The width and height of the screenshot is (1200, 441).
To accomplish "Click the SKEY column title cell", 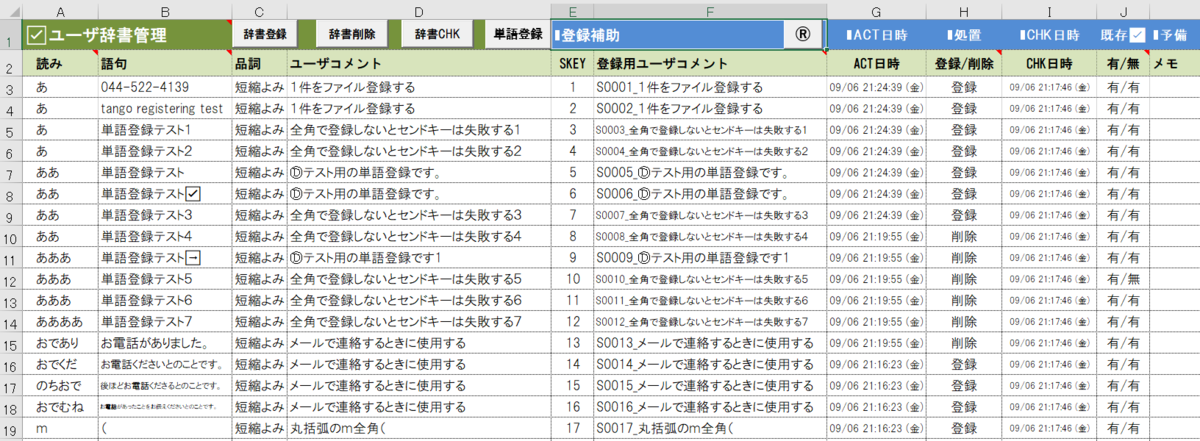I will click(572, 63).
